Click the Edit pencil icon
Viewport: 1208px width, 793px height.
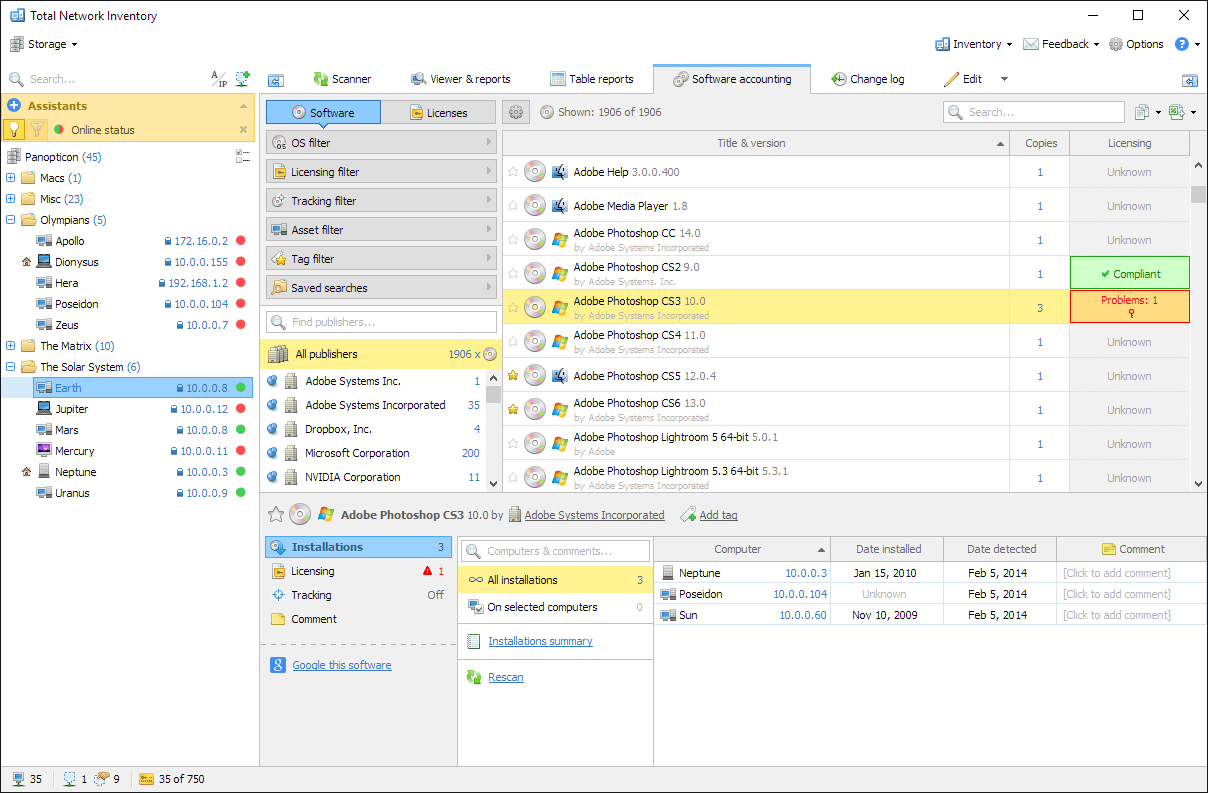tap(957, 79)
